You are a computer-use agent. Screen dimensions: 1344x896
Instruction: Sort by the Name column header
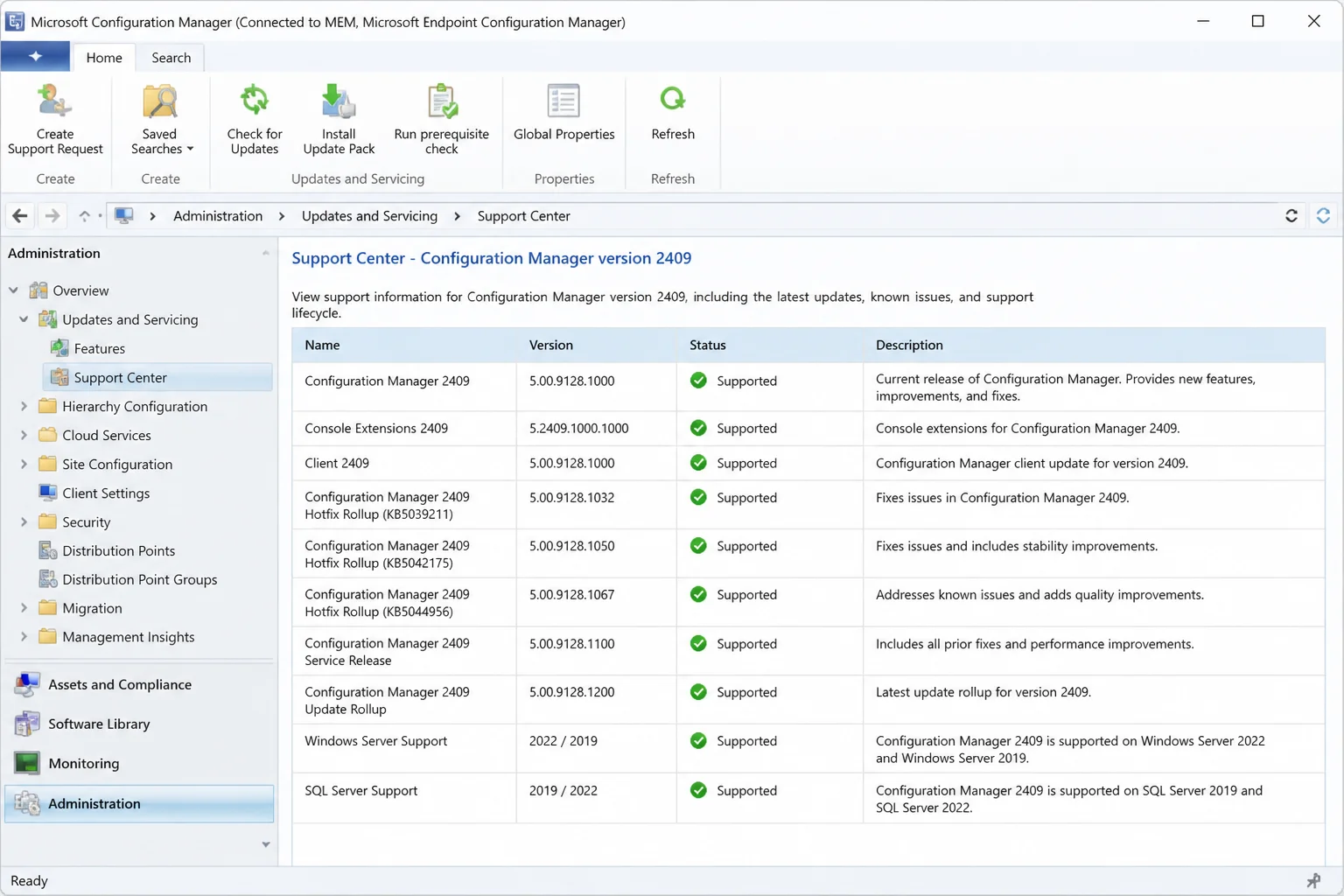pyautogui.click(x=404, y=345)
